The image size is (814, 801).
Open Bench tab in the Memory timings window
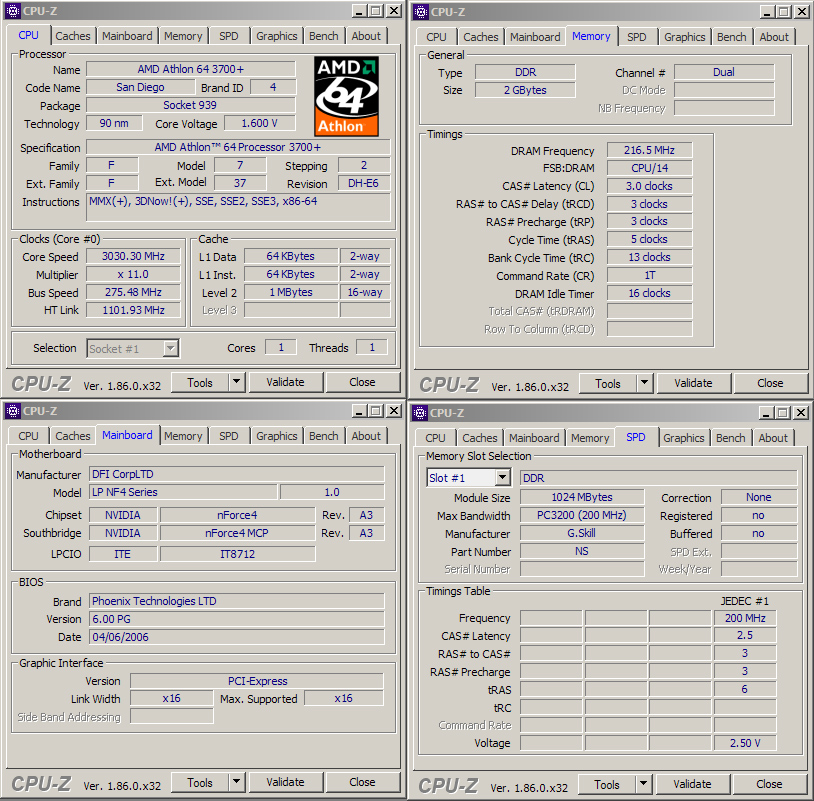(x=731, y=37)
